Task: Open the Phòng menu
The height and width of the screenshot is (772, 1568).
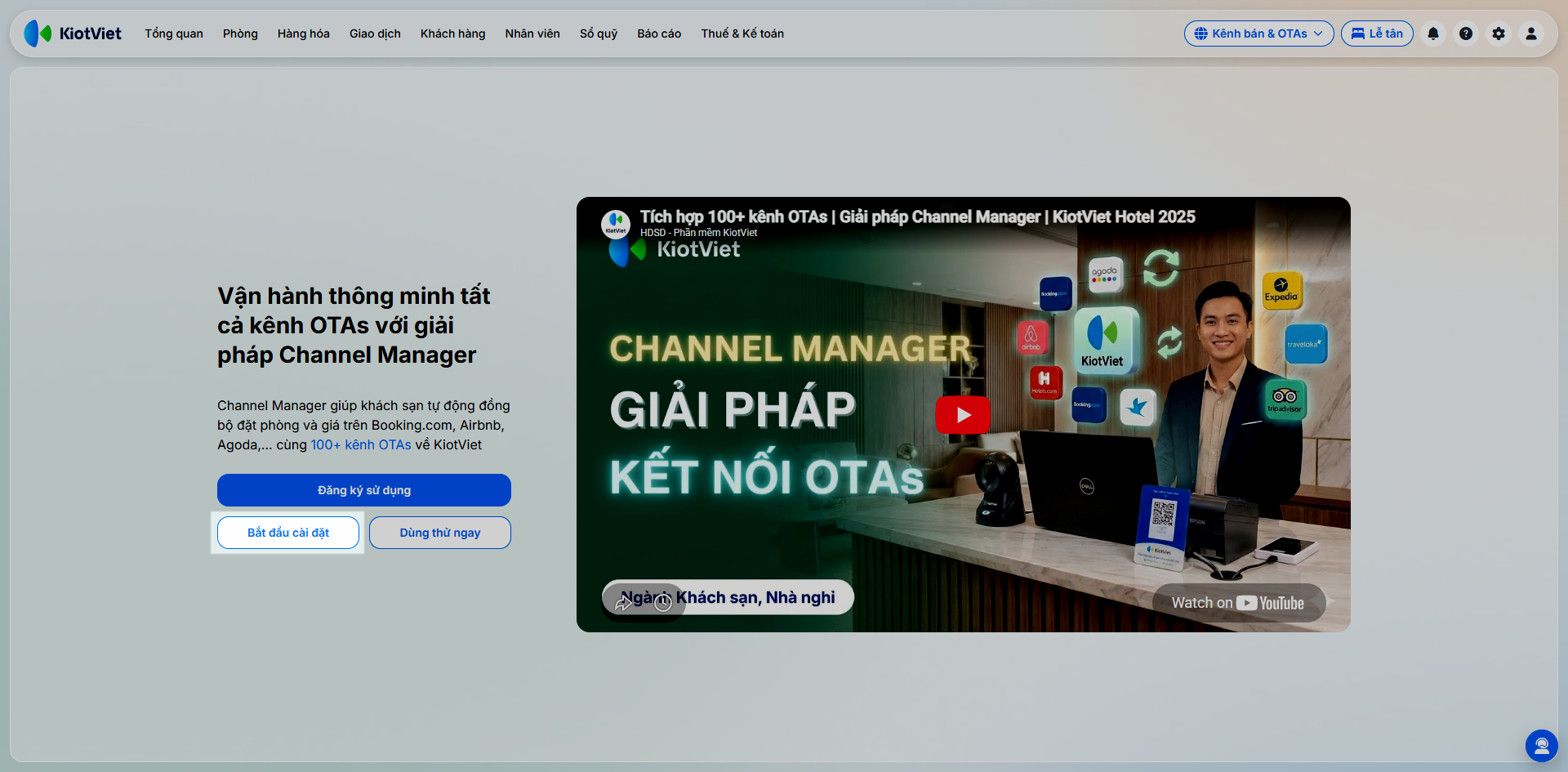Action: tap(240, 33)
